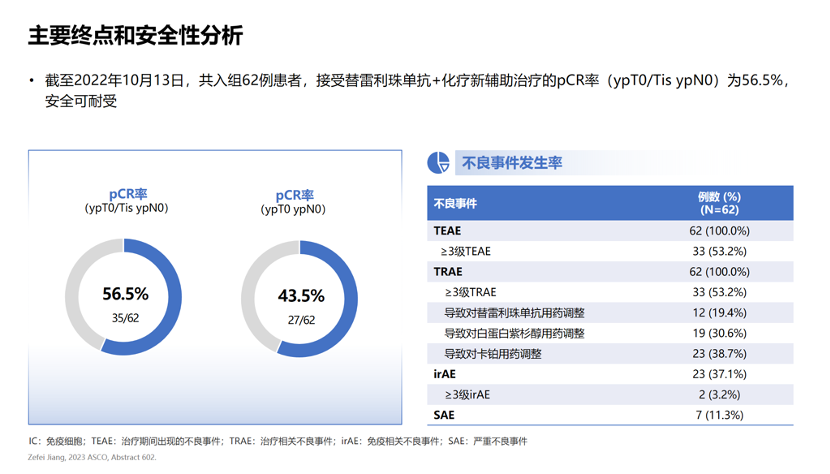Click the 2 (3.2%) table cell
The image size is (830, 474).
719,395
